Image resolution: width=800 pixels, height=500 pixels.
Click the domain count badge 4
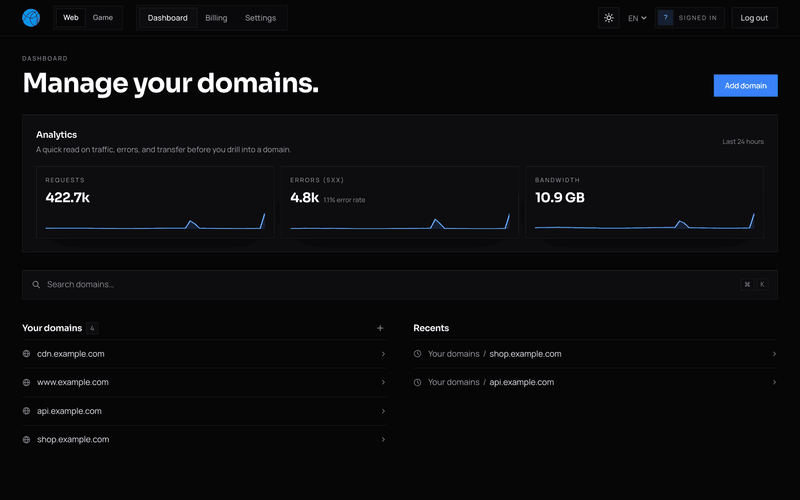[x=92, y=328]
